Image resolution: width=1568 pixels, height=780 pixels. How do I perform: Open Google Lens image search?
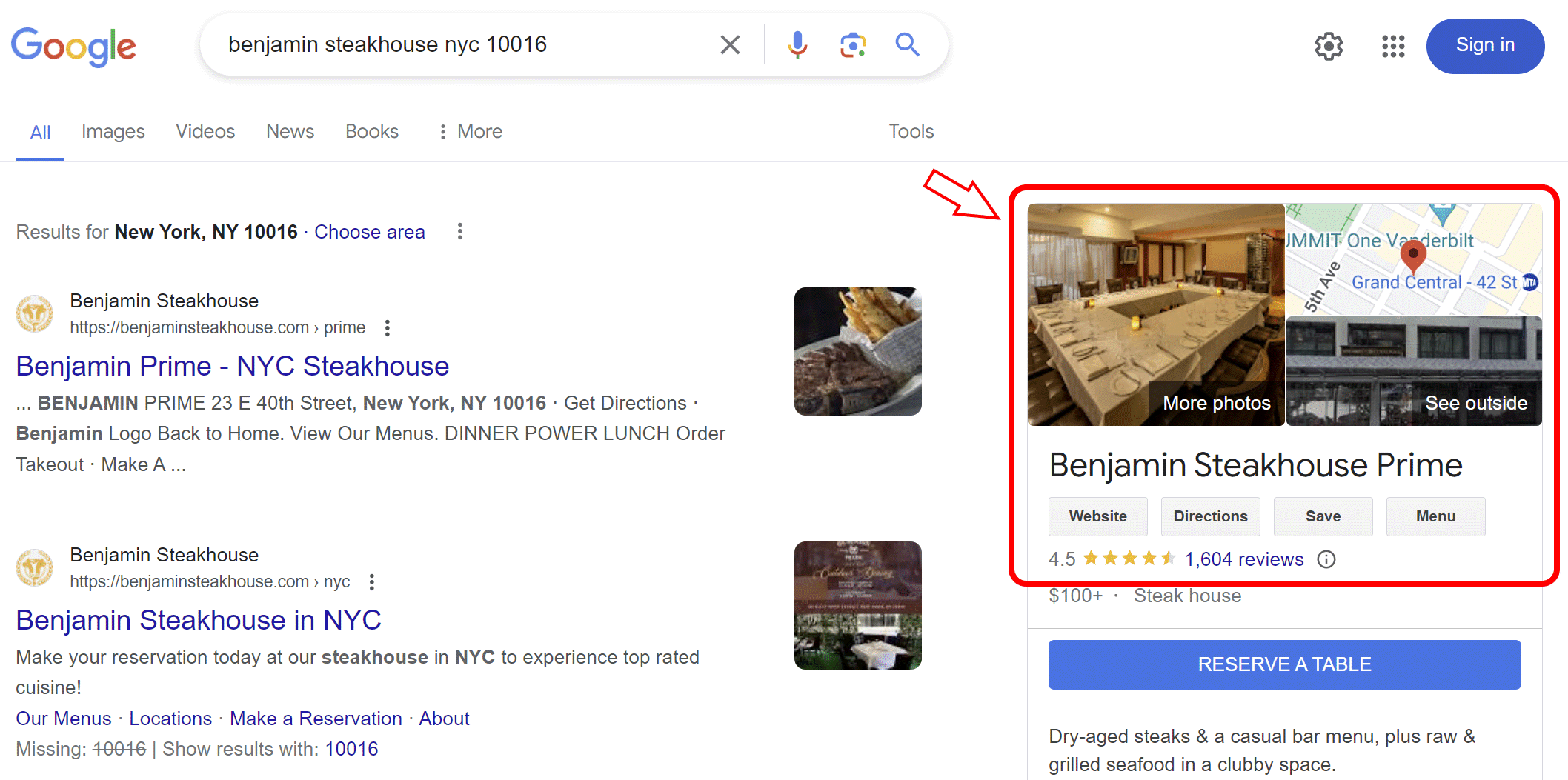tap(852, 45)
